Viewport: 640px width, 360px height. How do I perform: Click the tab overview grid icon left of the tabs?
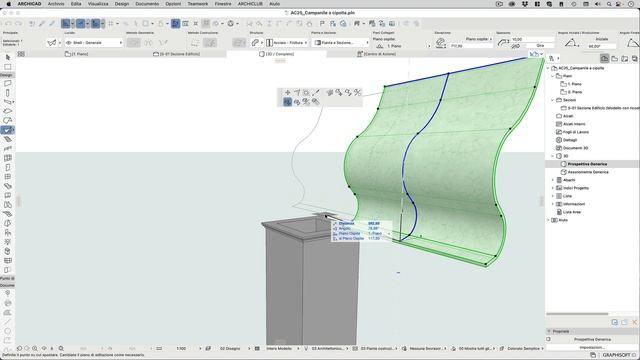point(21,54)
